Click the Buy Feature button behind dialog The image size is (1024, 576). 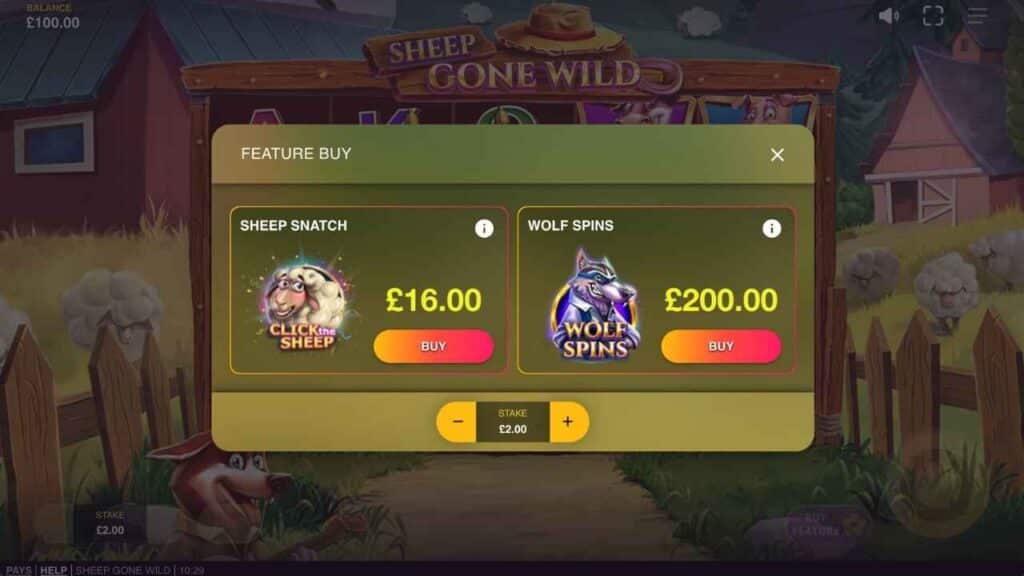coord(816,525)
